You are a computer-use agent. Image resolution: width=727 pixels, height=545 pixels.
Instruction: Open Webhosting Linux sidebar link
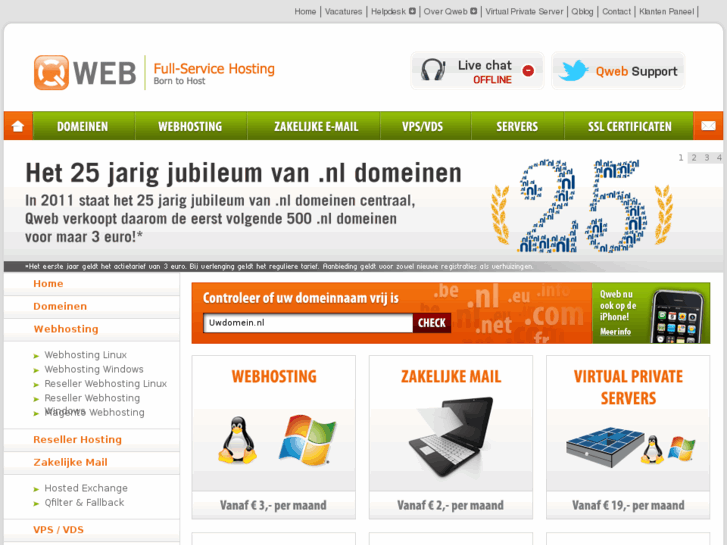click(x=85, y=355)
